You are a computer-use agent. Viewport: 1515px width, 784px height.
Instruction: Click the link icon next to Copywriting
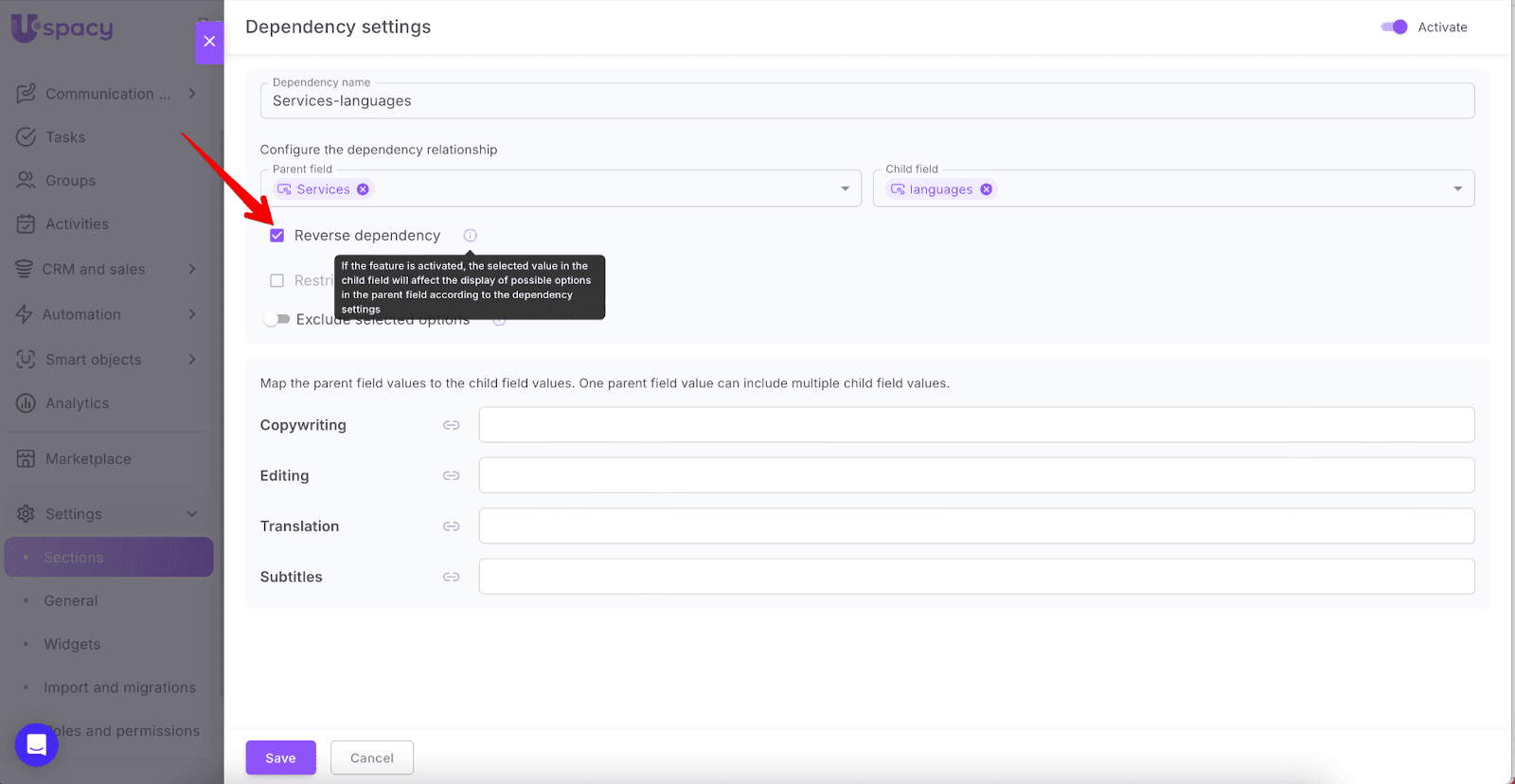[451, 425]
